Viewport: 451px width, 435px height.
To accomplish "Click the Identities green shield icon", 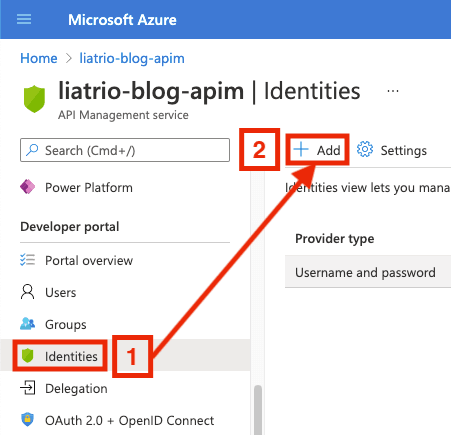I will pos(27,355).
